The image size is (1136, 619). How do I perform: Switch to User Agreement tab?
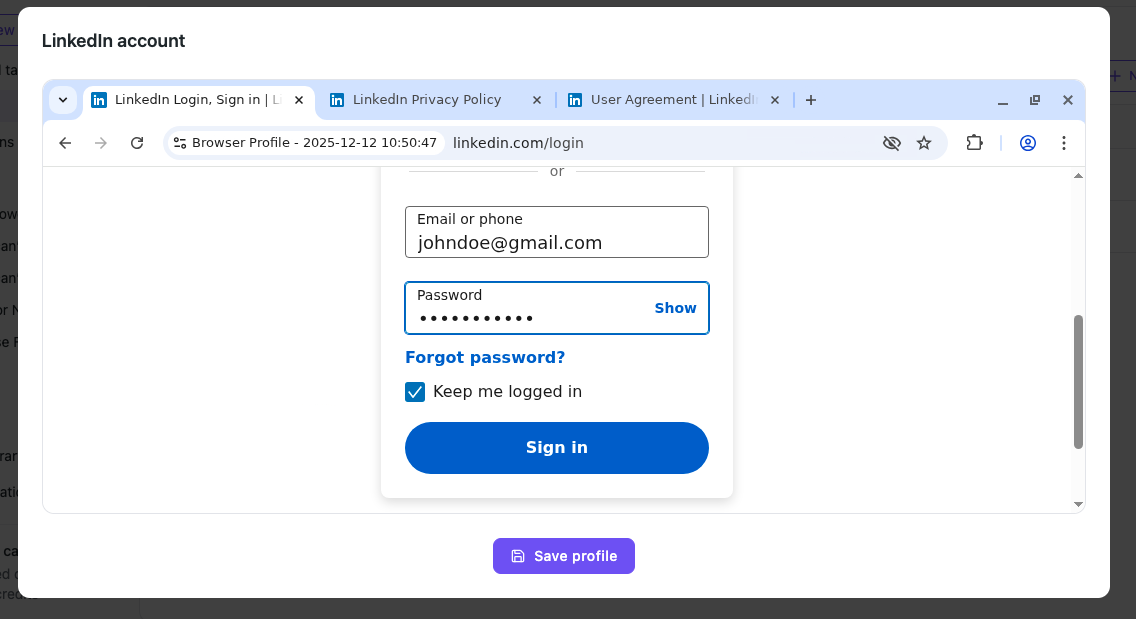tap(673, 100)
